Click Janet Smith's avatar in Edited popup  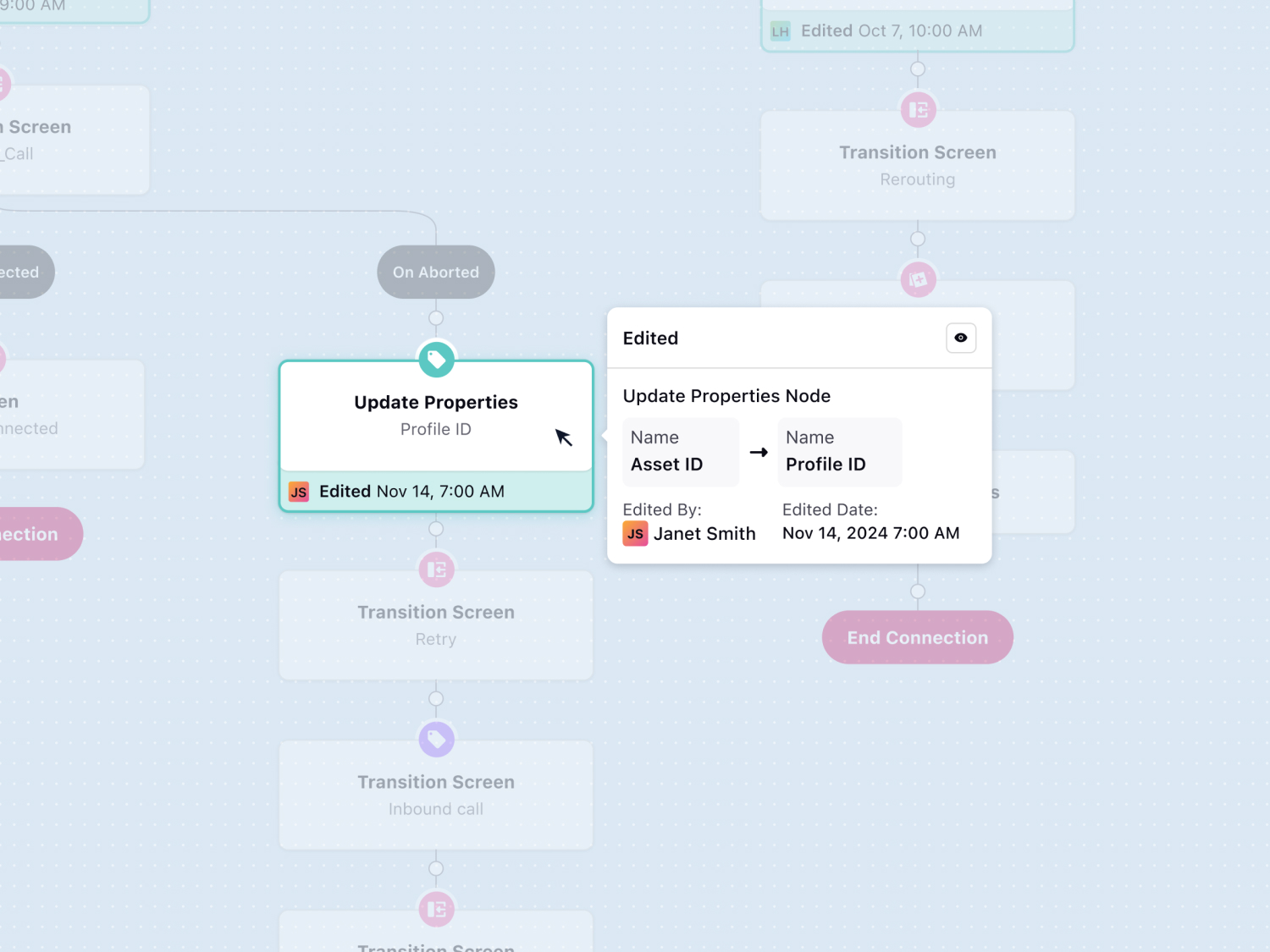coord(635,533)
